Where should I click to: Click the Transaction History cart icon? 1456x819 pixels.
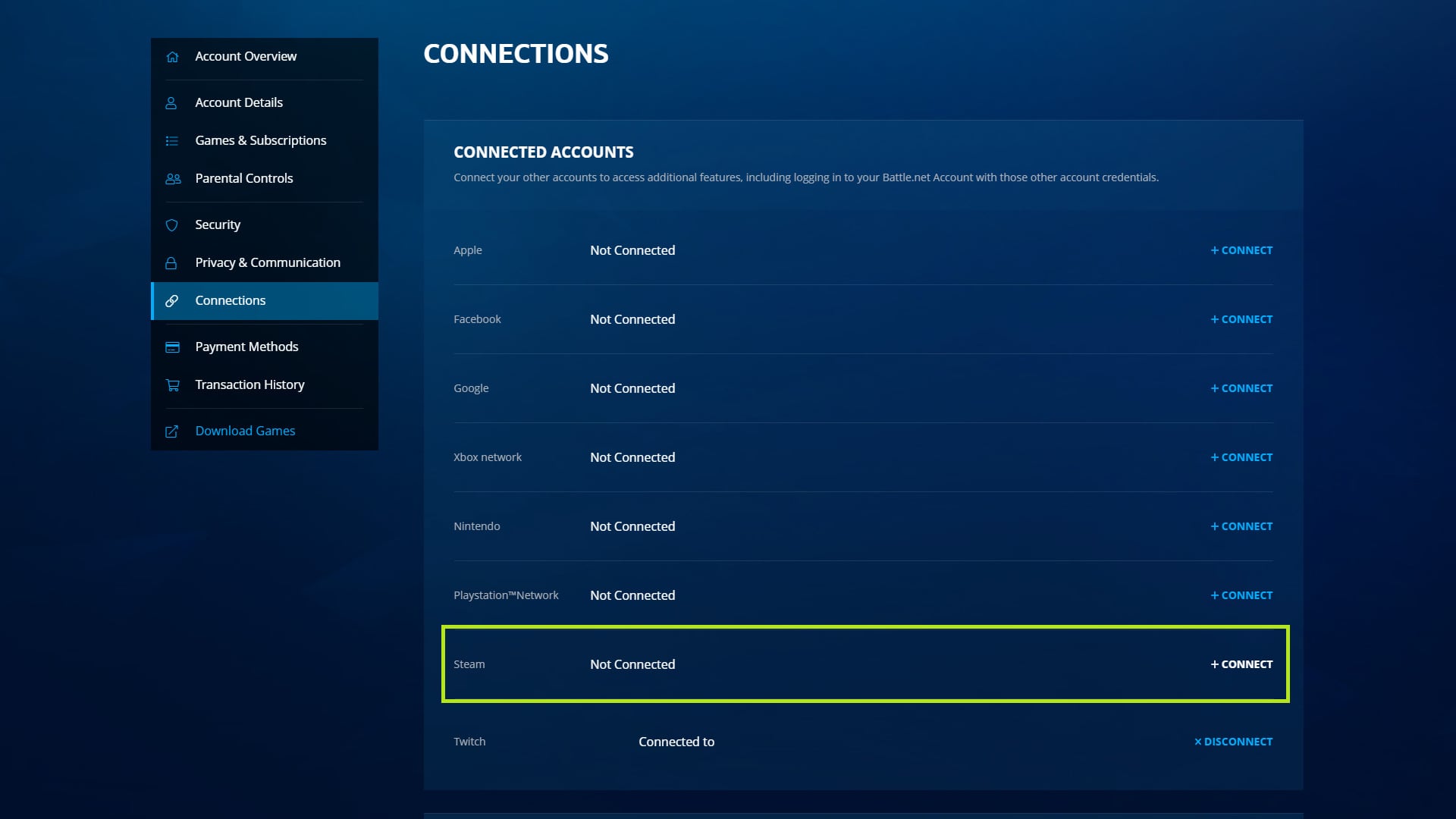[x=172, y=384]
